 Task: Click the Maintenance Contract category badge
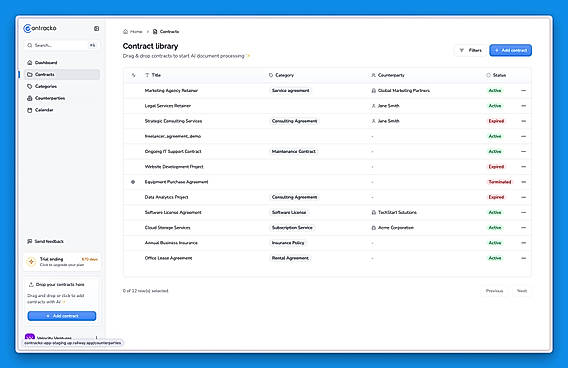coord(294,151)
